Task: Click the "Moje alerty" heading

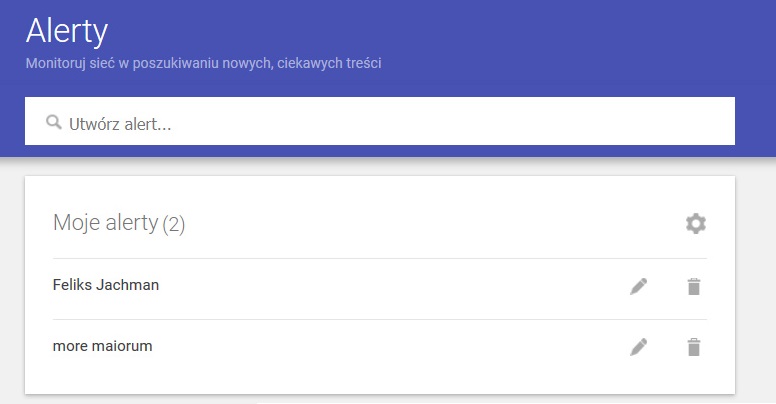Action: click(105, 223)
